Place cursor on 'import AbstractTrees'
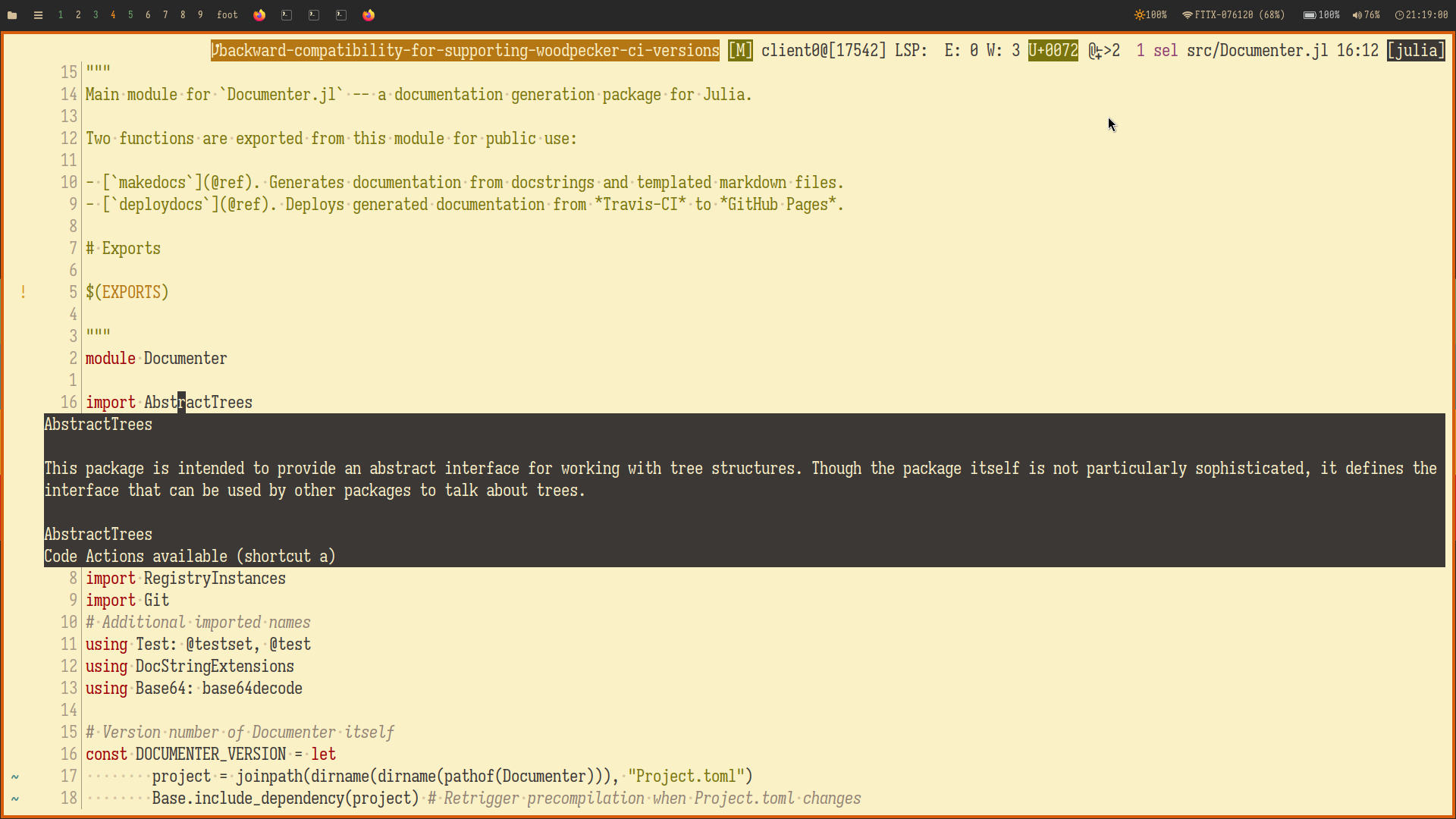Image resolution: width=1456 pixels, height=819 pixels. coord(169,403)
